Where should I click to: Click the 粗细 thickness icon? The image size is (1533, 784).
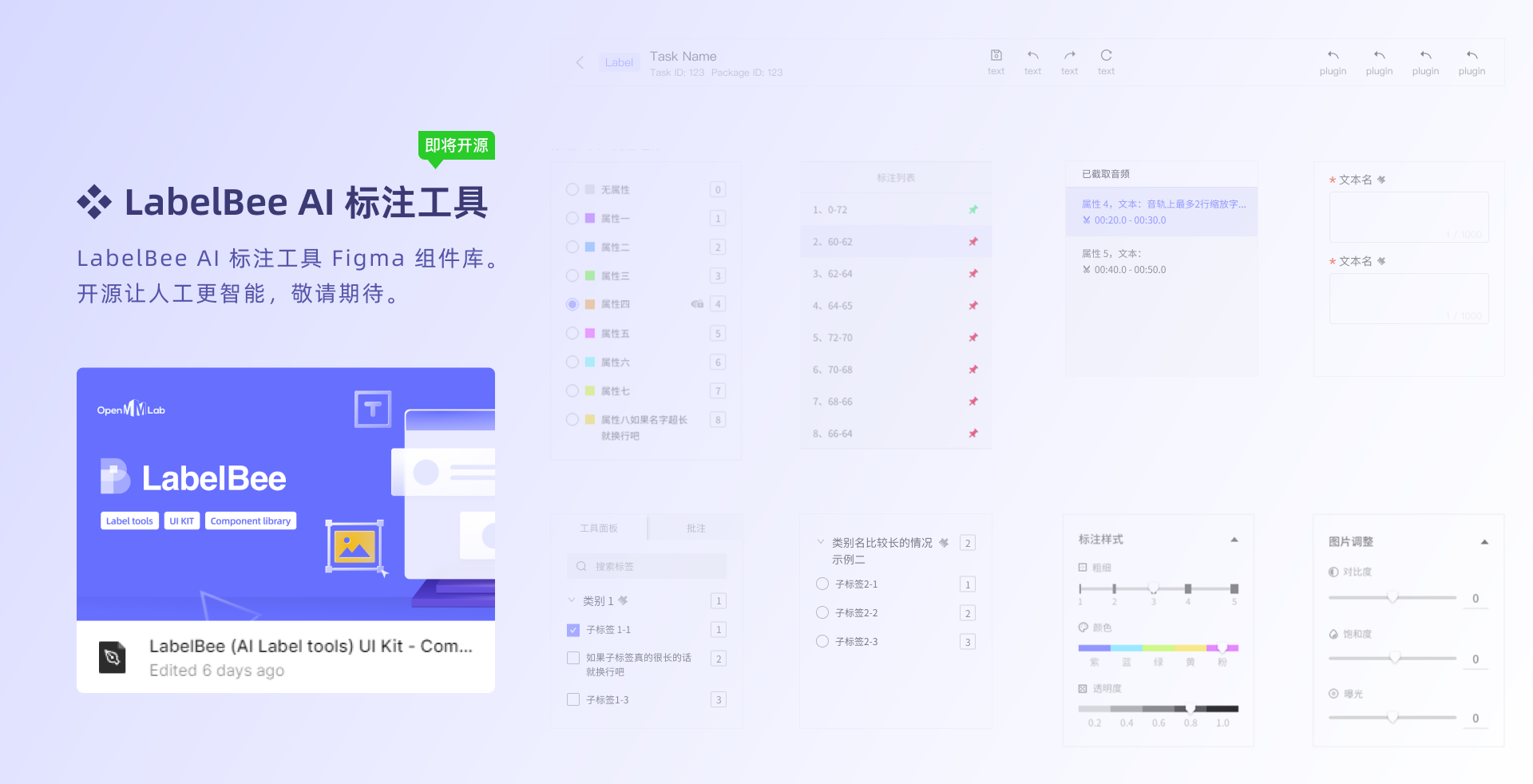pos(1083,568)
